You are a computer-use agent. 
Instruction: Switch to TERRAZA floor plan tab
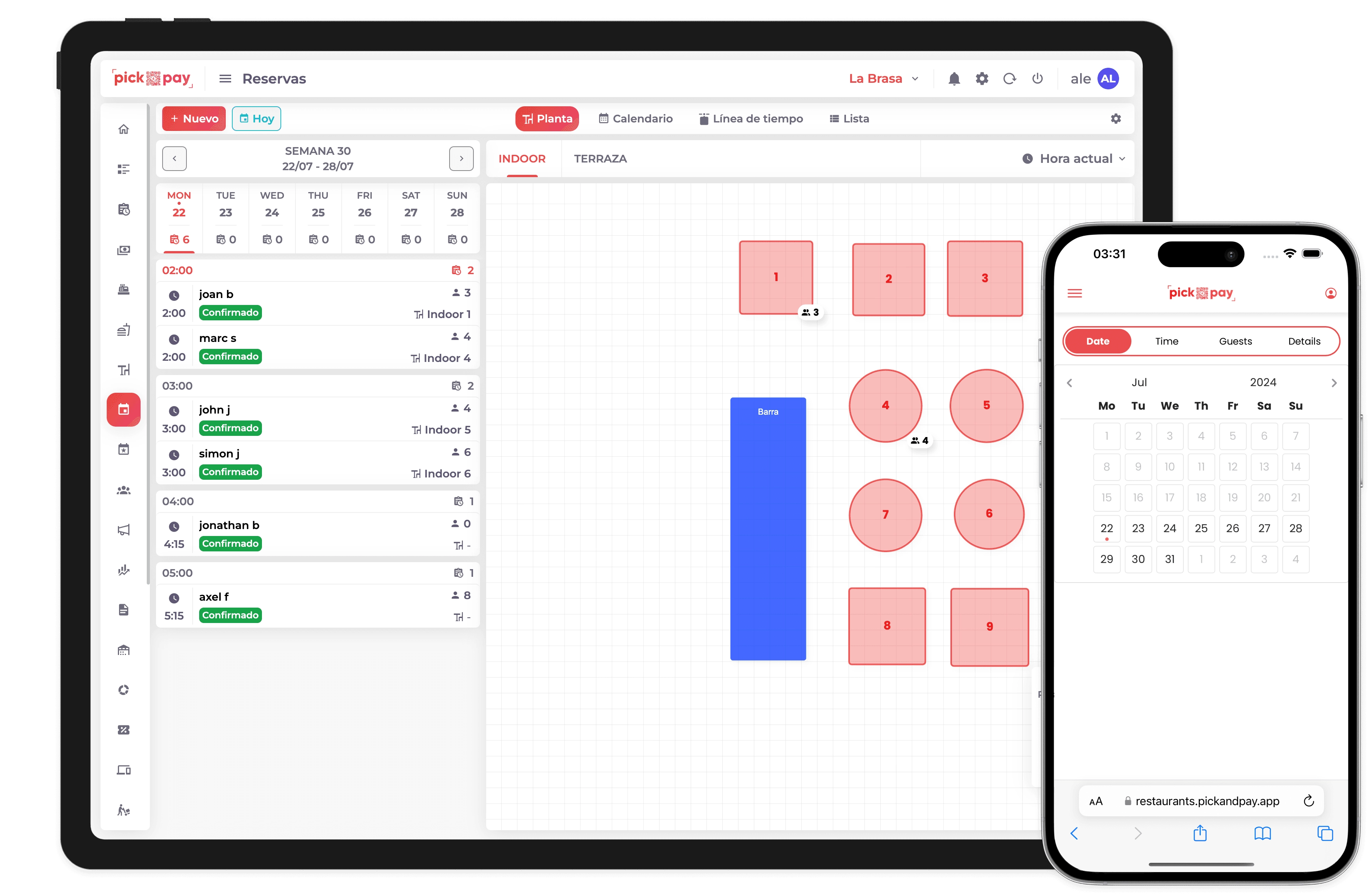click(601, 158)
